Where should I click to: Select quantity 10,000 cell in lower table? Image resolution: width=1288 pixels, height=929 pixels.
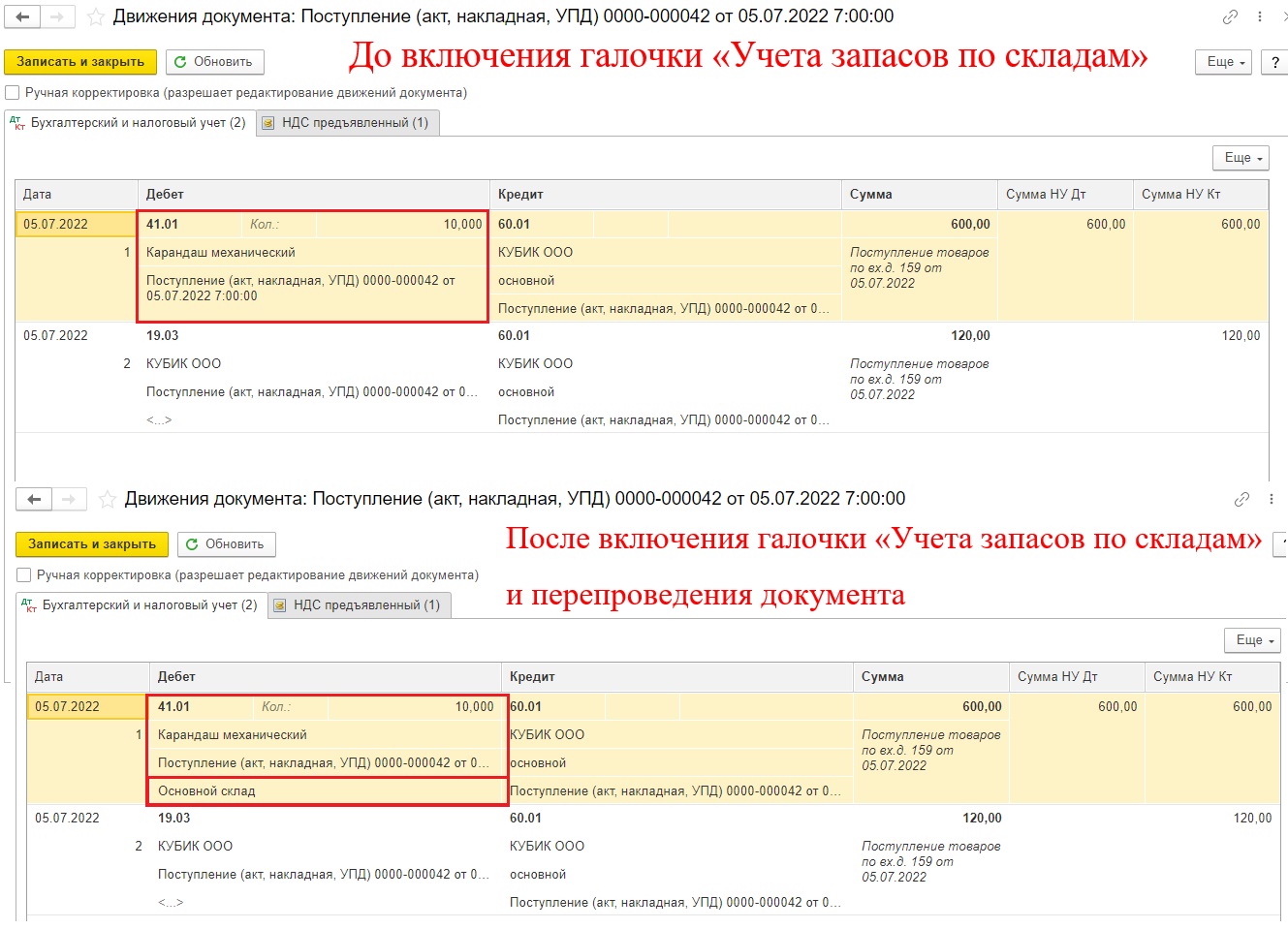pos(414,707)
